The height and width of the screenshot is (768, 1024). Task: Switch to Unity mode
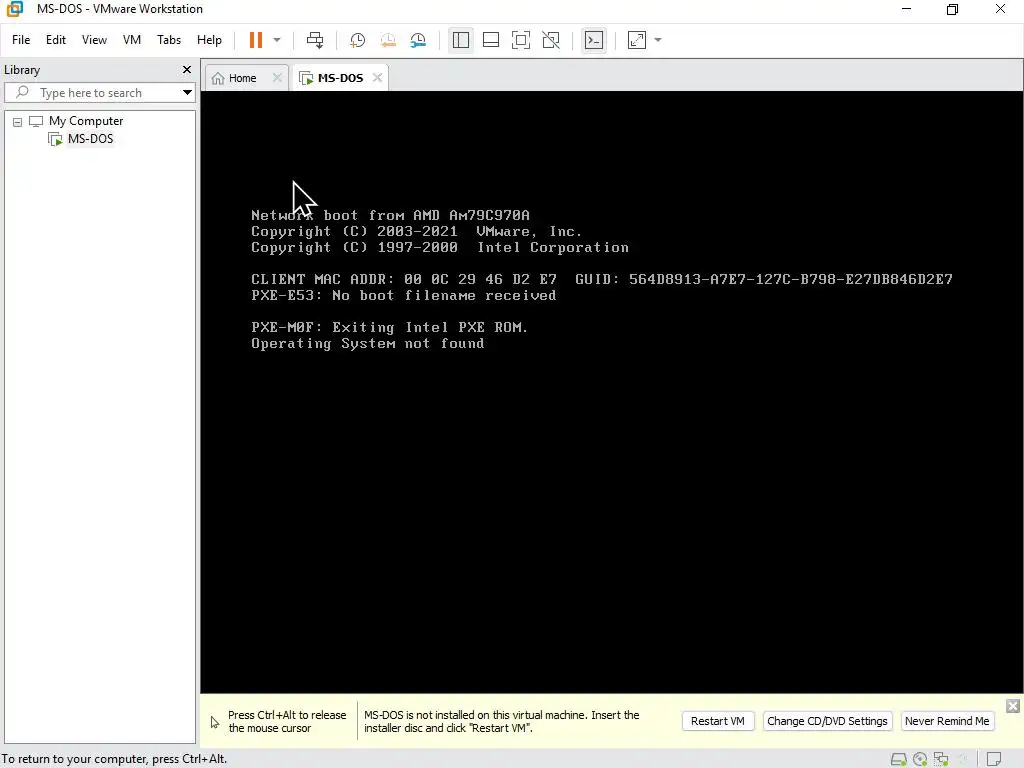point(551,40)
